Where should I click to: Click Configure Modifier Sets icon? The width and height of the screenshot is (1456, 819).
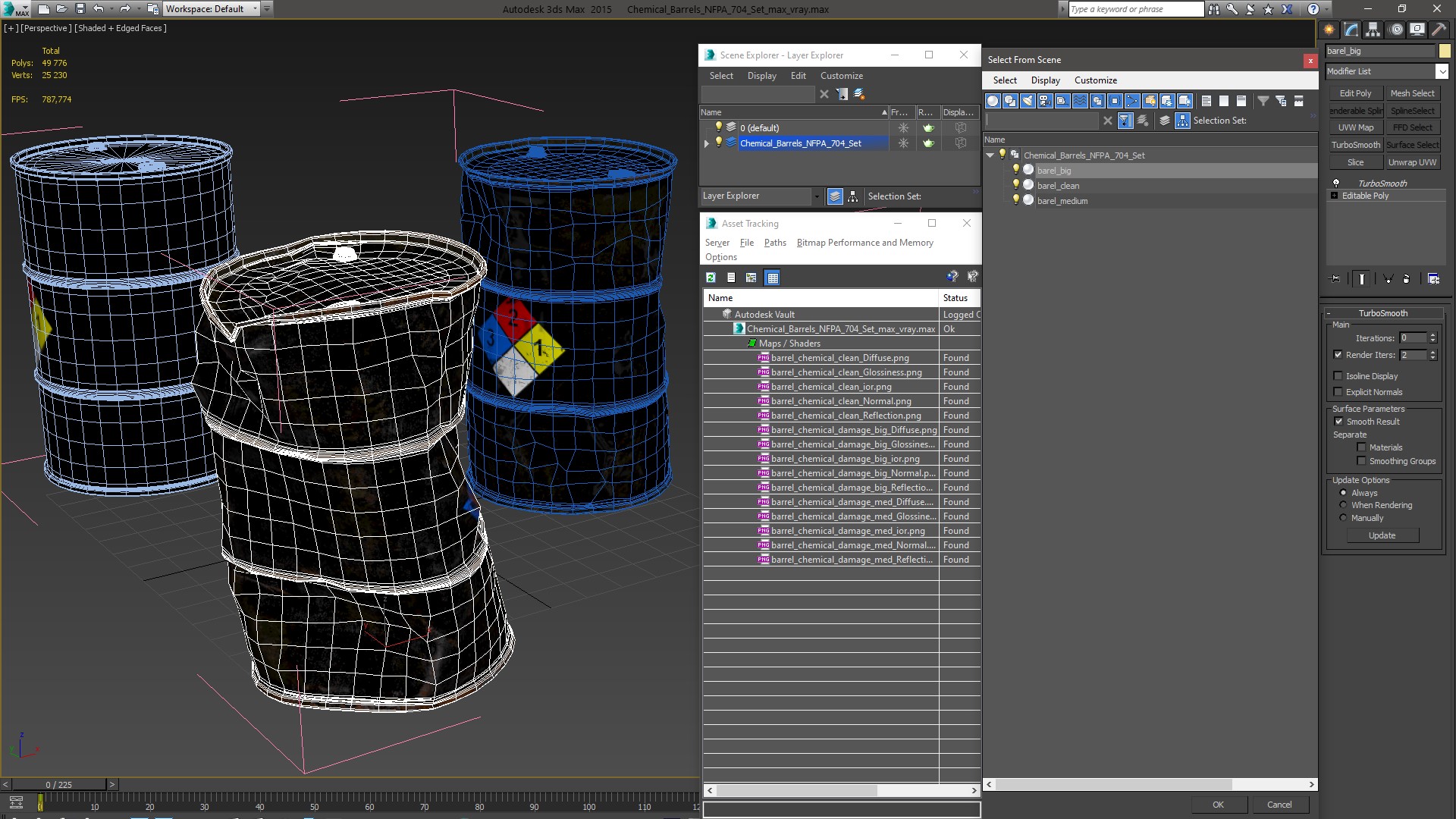[x=1433, y=279]
